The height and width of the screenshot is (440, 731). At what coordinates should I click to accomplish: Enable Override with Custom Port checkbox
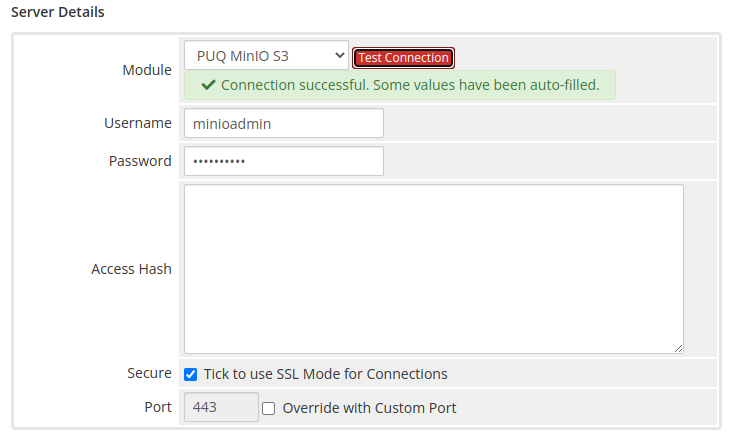tap(269, 408)
